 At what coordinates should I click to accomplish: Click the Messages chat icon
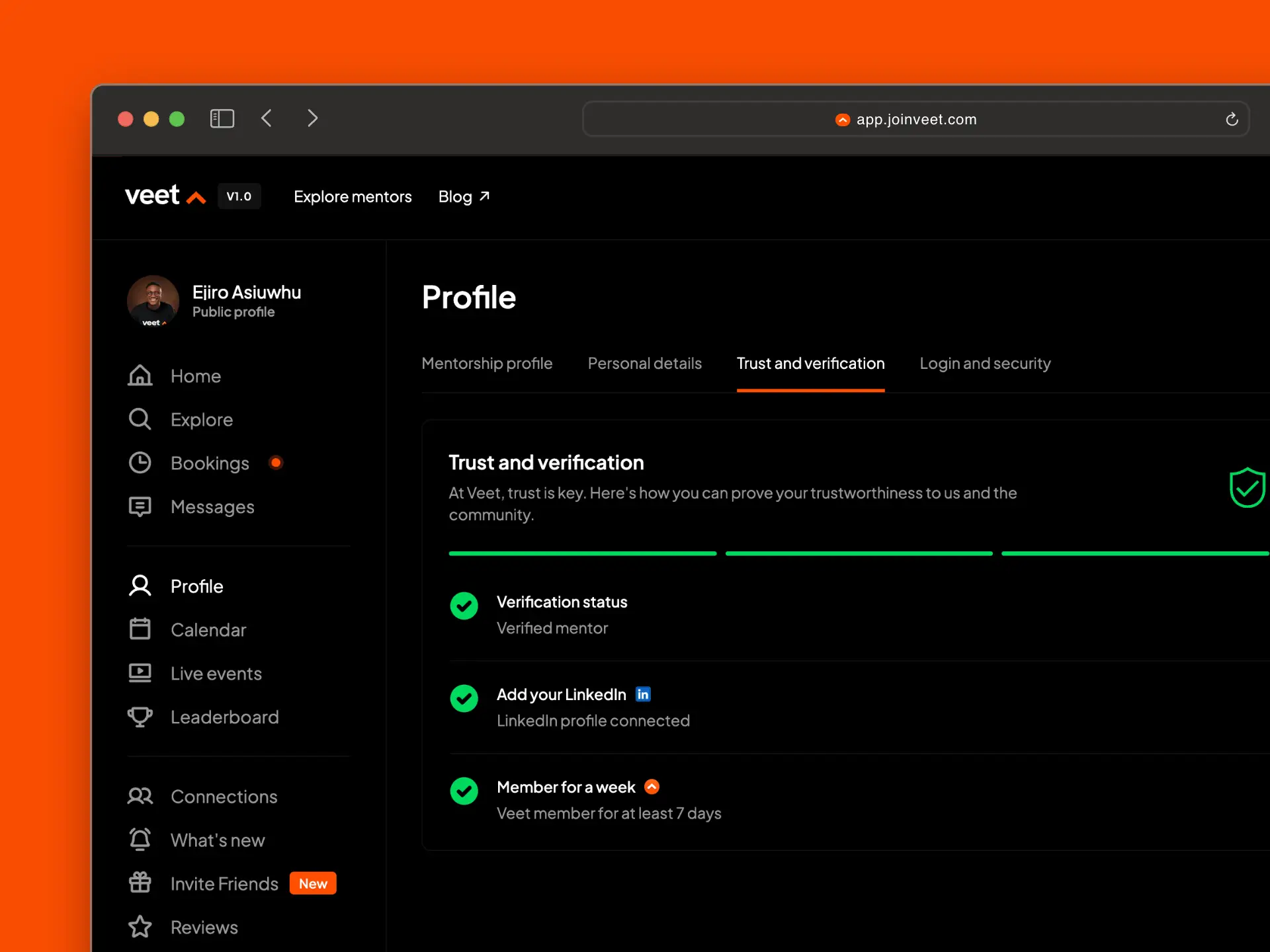pos(140,506)
